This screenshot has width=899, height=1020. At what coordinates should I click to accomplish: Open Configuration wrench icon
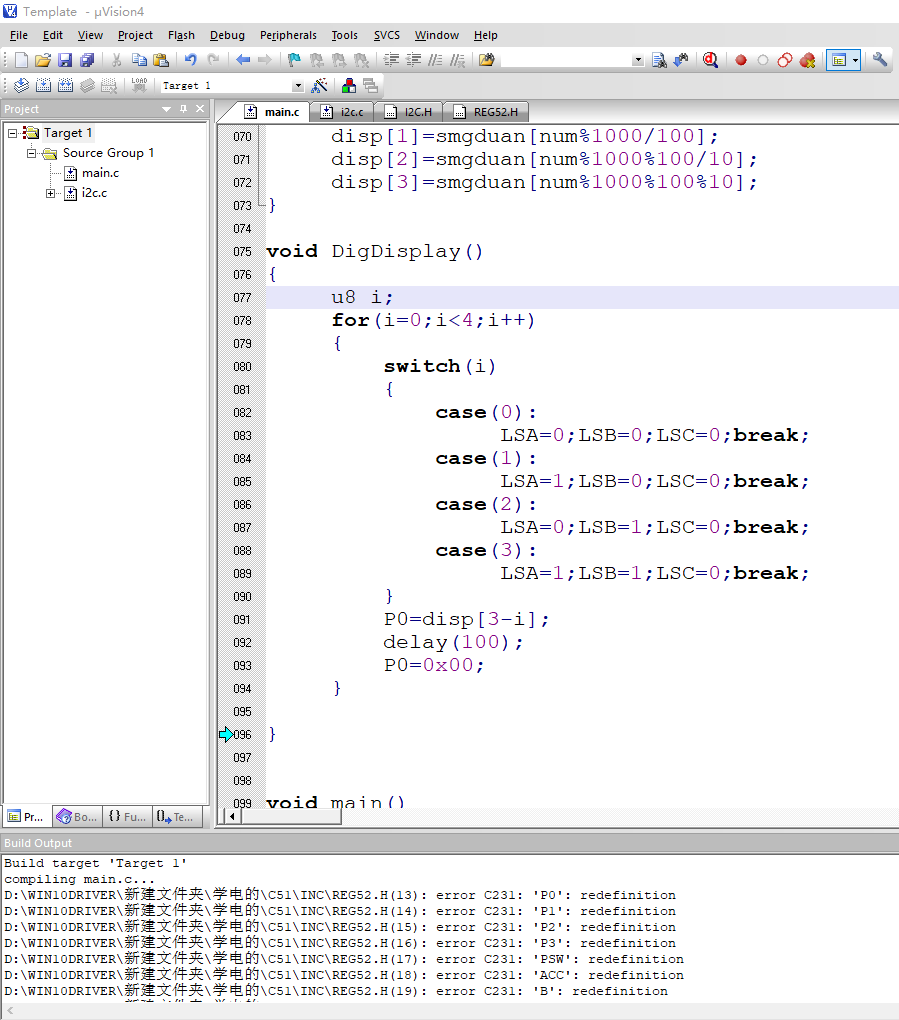click(880, 60)
